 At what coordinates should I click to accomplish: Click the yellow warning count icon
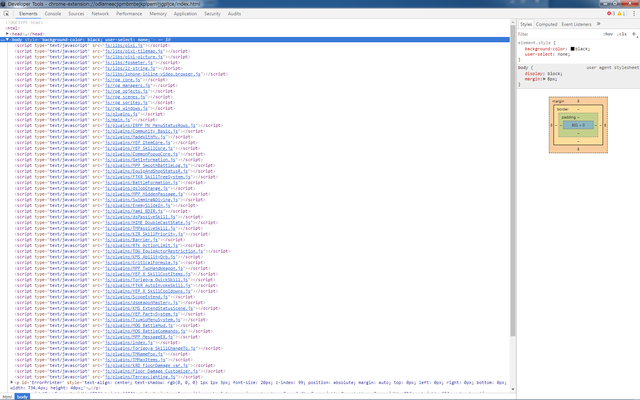[x=621, y=13]
